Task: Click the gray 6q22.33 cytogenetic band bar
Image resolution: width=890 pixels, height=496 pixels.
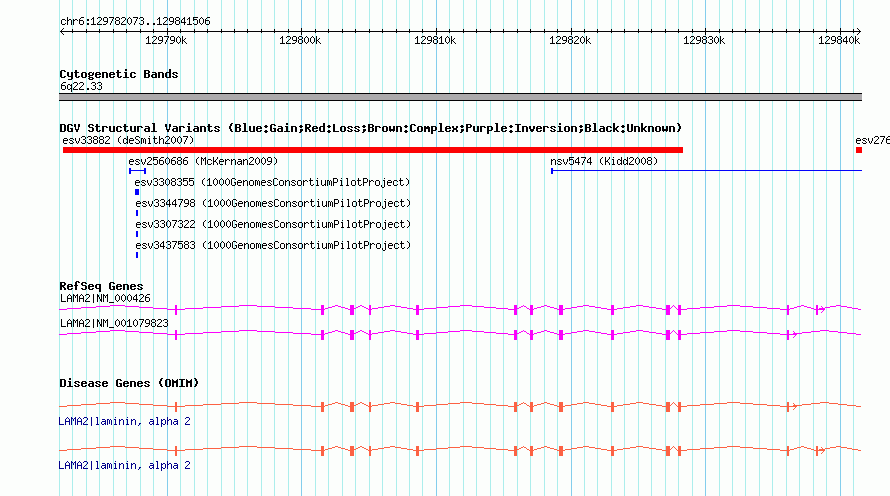Action: click(x=460, y=97)
